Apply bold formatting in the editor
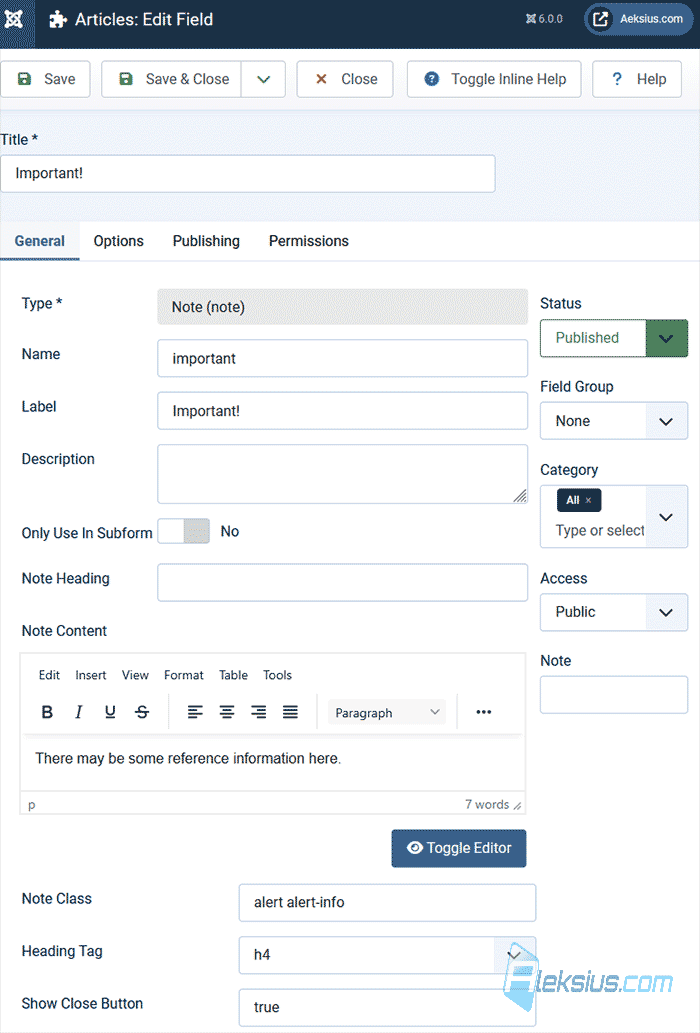This screenshot has height=1033, width=700. click(47, 712)
